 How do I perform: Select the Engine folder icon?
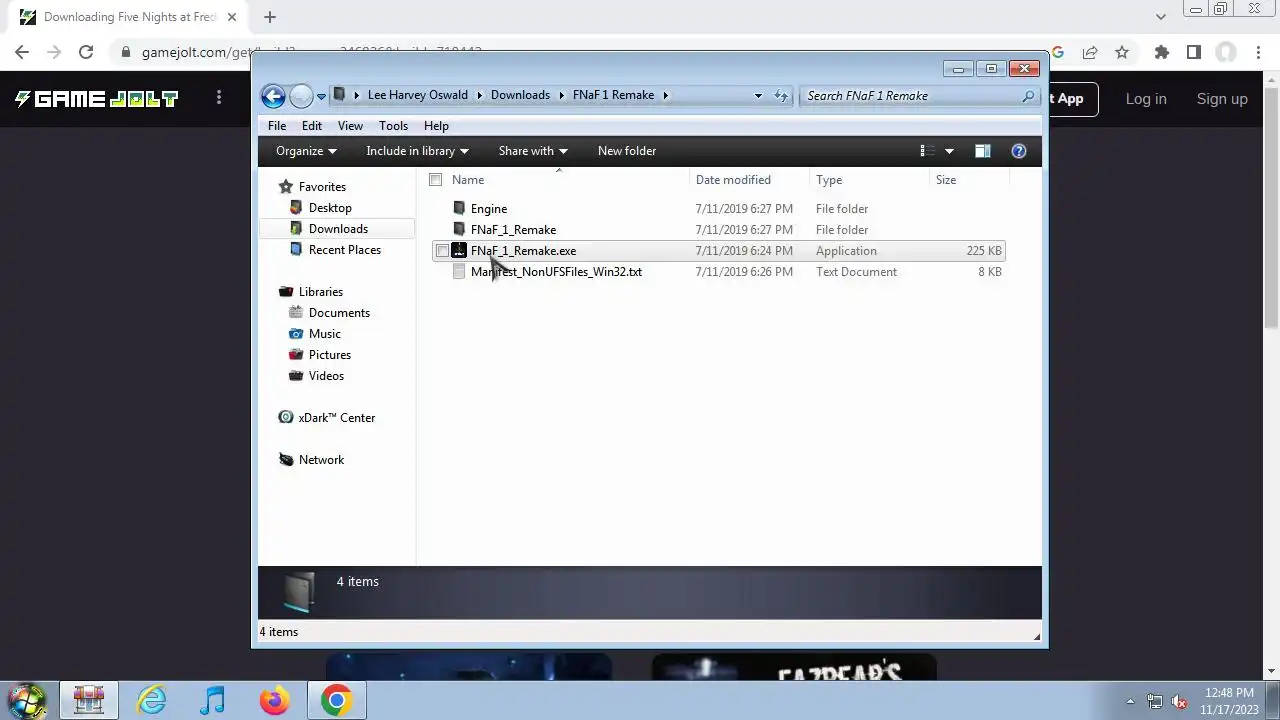(x=459, y=208)
